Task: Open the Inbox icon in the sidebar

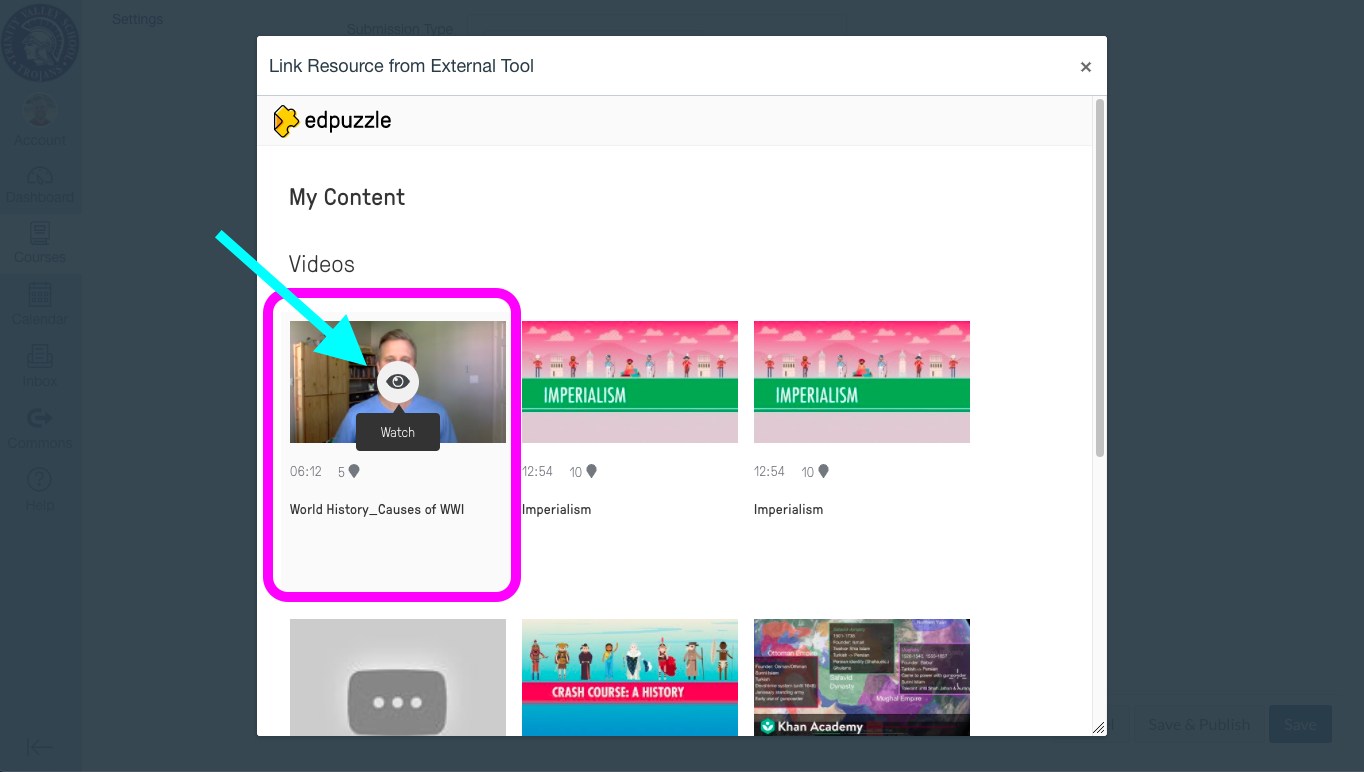Action: 40,358
